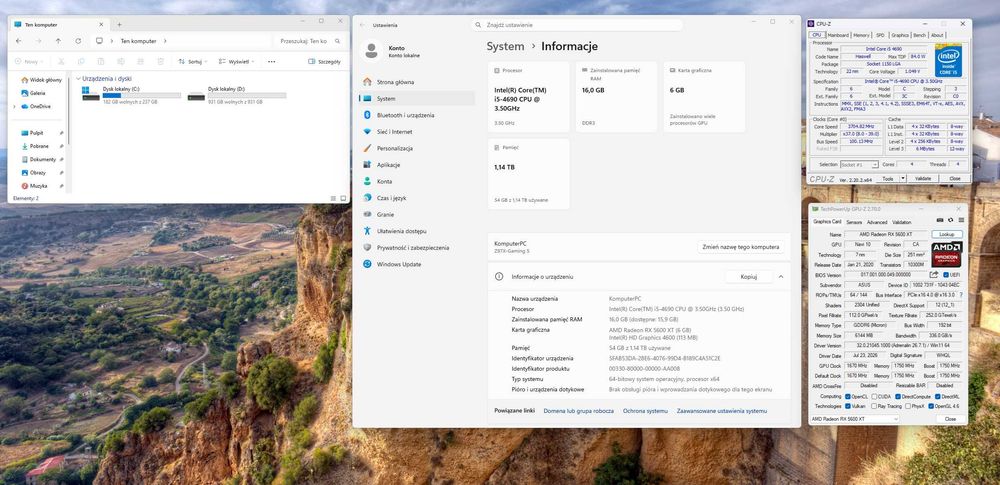Toggle DirectCompute checkbox in GPU-Z
1000x485 pixels.
(898, 397)
